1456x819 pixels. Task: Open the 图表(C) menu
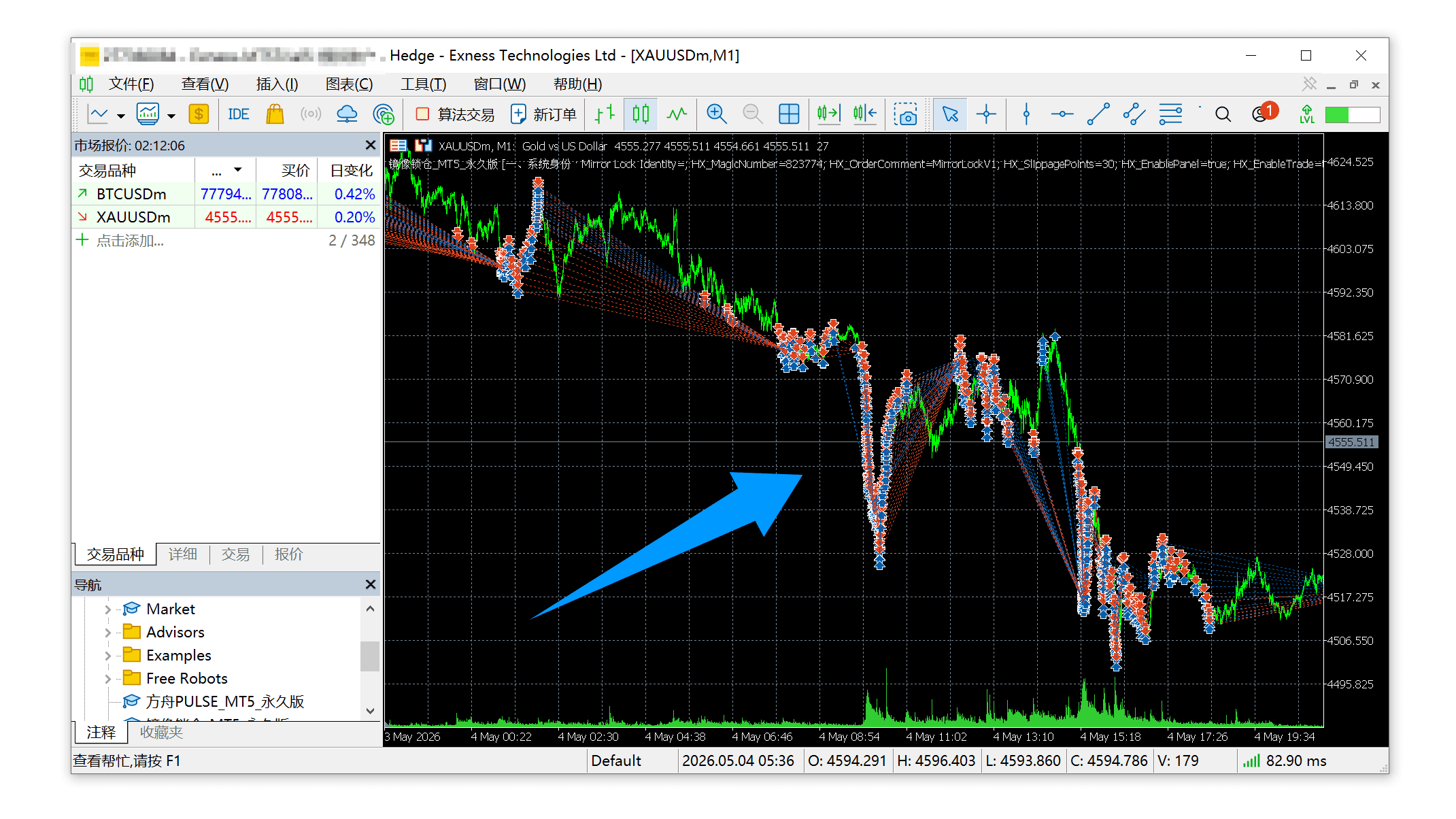[x=349, y=84]
